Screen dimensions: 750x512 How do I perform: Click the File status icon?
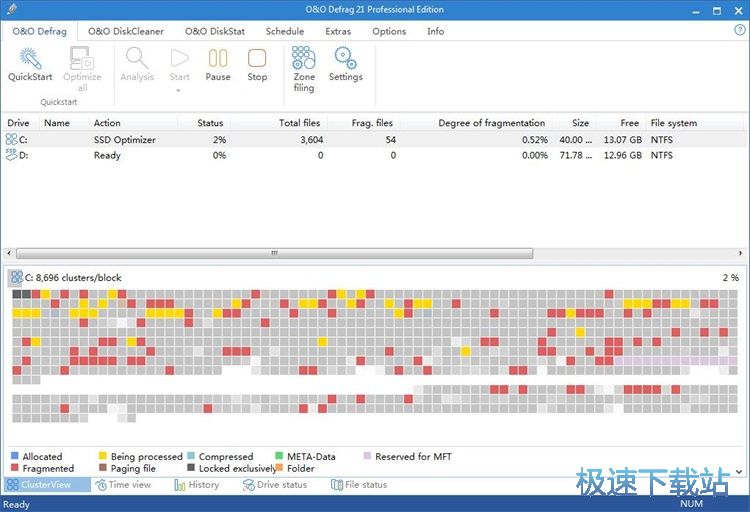tap(337, 485)
